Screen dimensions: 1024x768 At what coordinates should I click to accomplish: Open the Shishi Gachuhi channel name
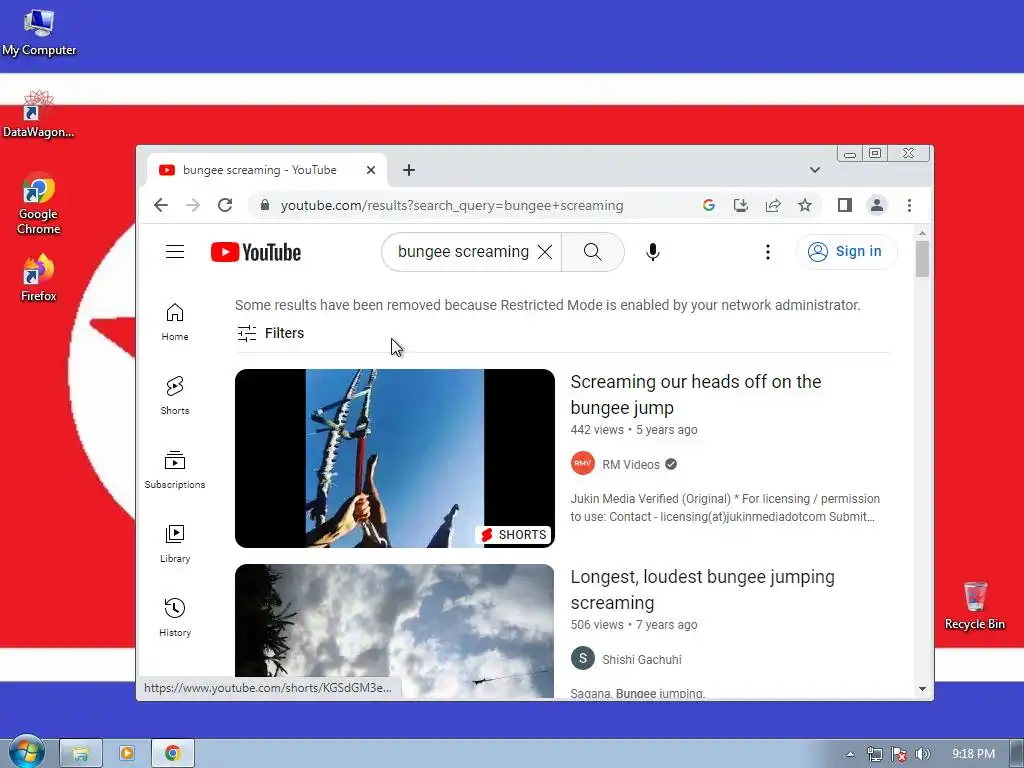641,660
